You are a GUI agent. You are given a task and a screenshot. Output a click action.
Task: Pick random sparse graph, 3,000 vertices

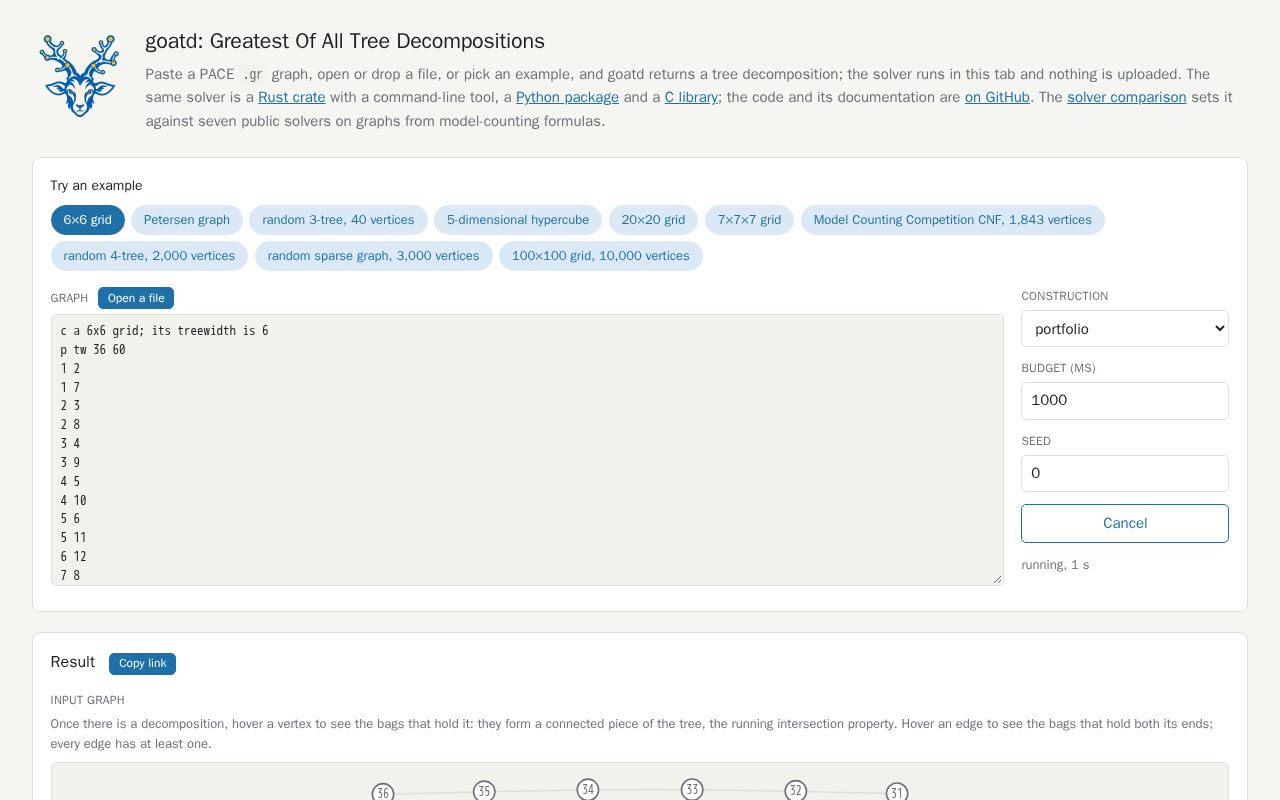point(373,256)
